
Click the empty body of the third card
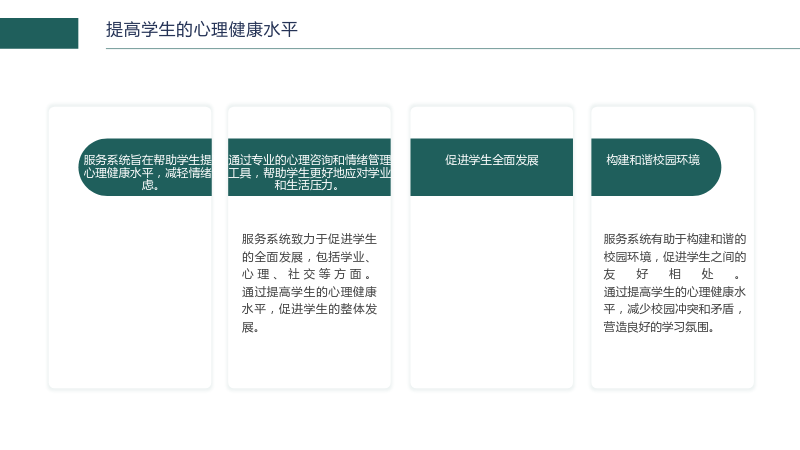tap(491, 291)
